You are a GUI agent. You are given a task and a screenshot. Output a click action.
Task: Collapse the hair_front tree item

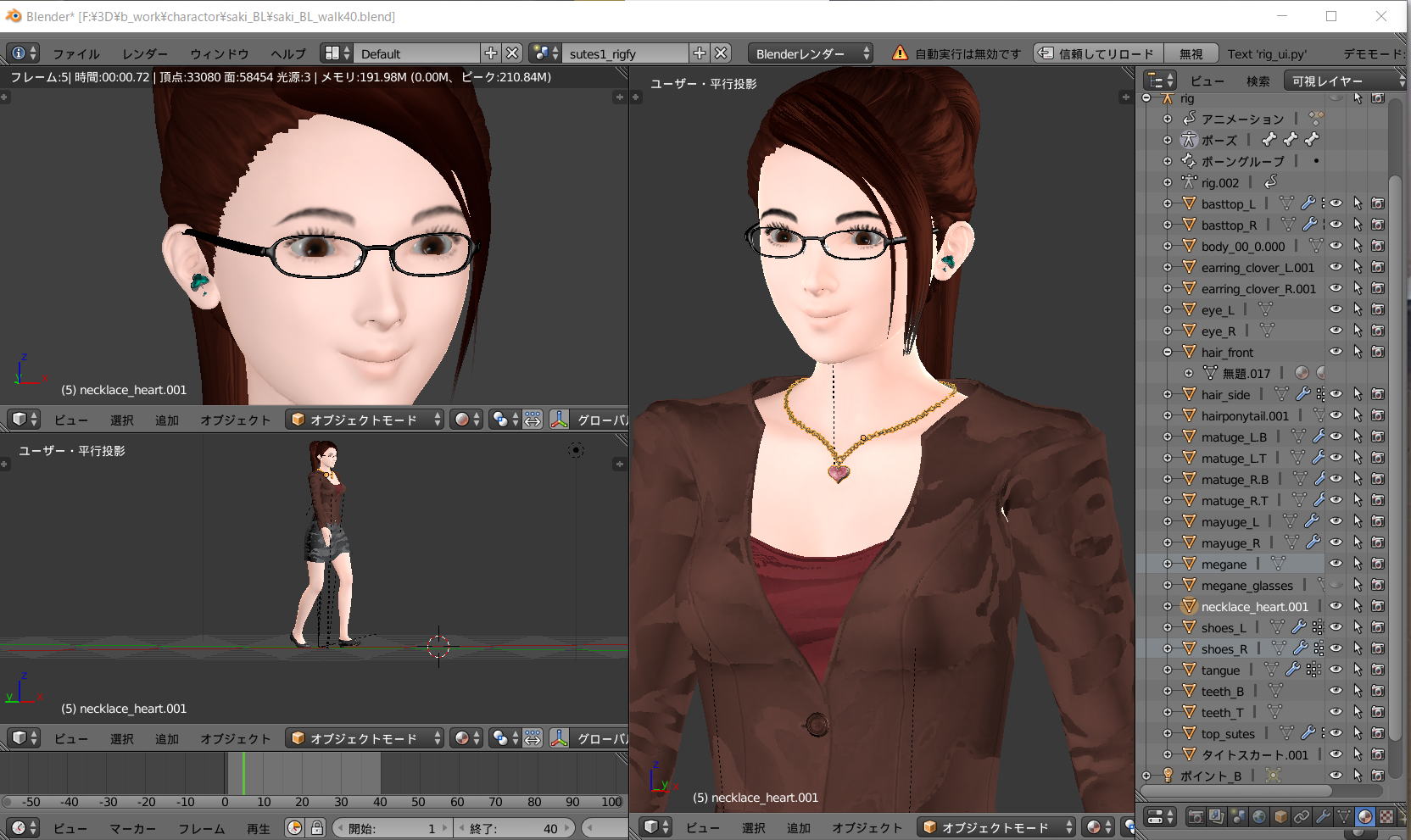1168,352
